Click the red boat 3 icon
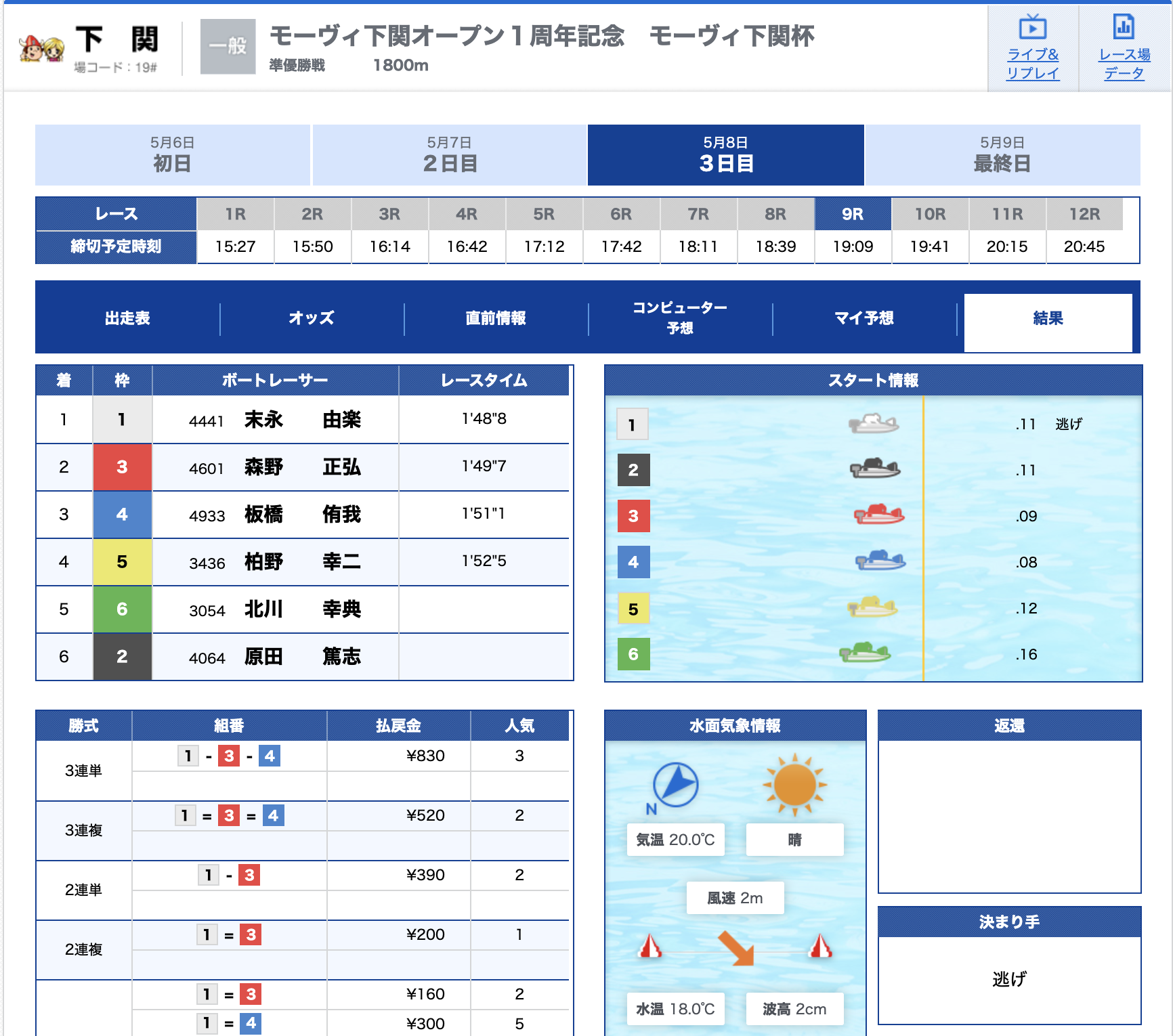The image size is (1173, 1036). click(x=878, y=515)
